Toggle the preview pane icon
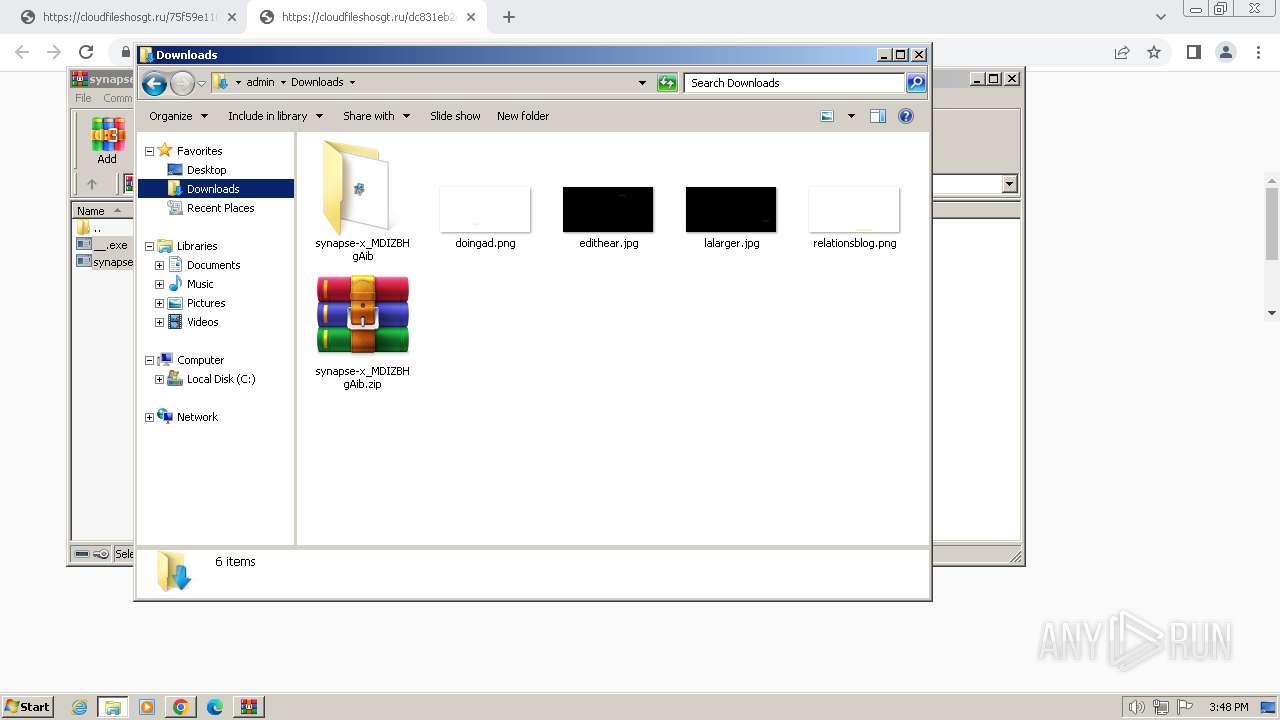Screen dimensions: 1280x720 877,116
